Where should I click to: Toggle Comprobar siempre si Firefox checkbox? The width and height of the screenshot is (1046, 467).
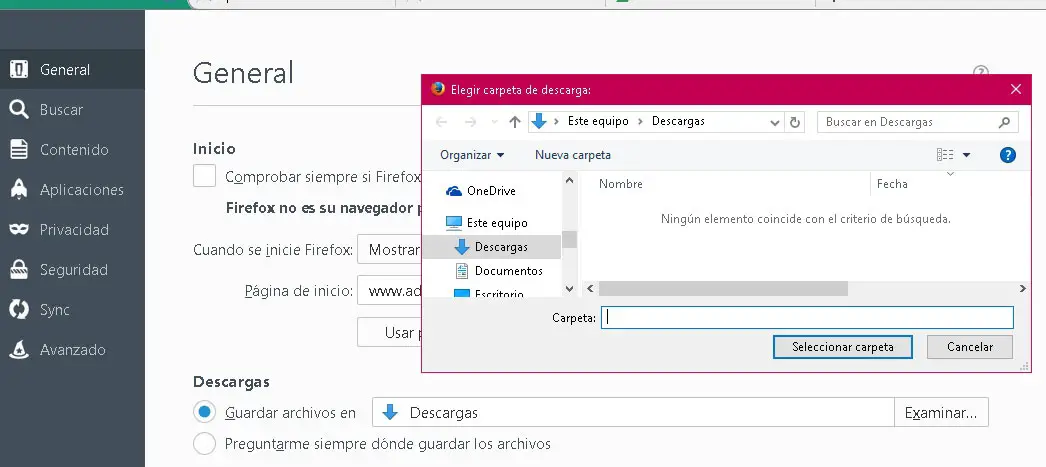pos(204,176)
